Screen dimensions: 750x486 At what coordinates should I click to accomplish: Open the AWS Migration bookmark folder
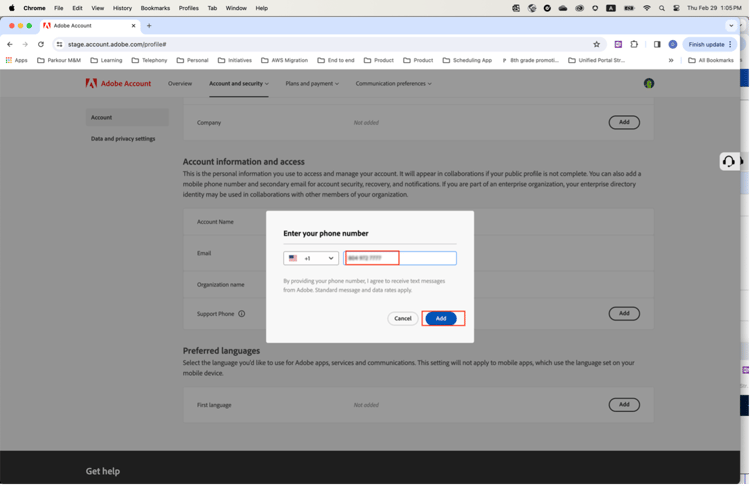(284, 61)
